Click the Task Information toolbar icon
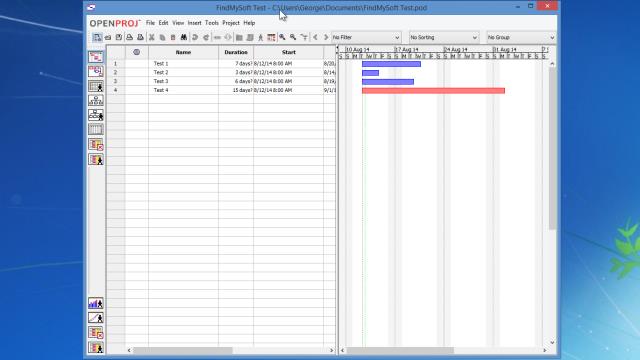The image size is (640, 360). coord(239,38)
